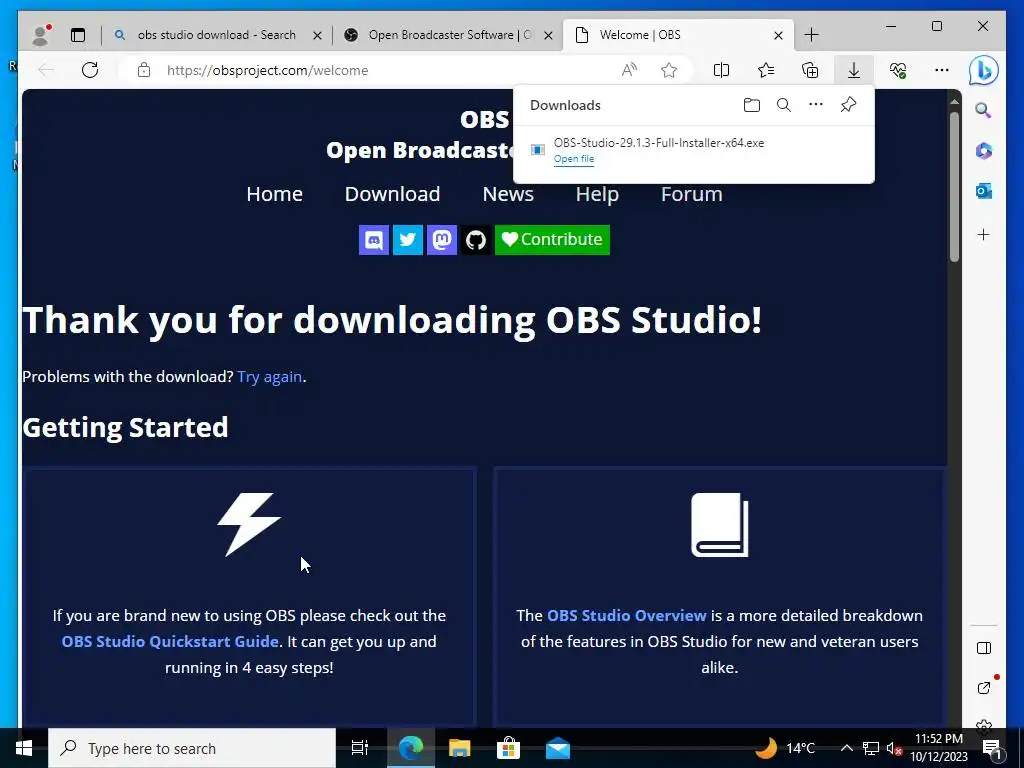This screenshot has width=1024, height=768.
Task: Go to Forum in OBS navigation
Action: point(692,194)
